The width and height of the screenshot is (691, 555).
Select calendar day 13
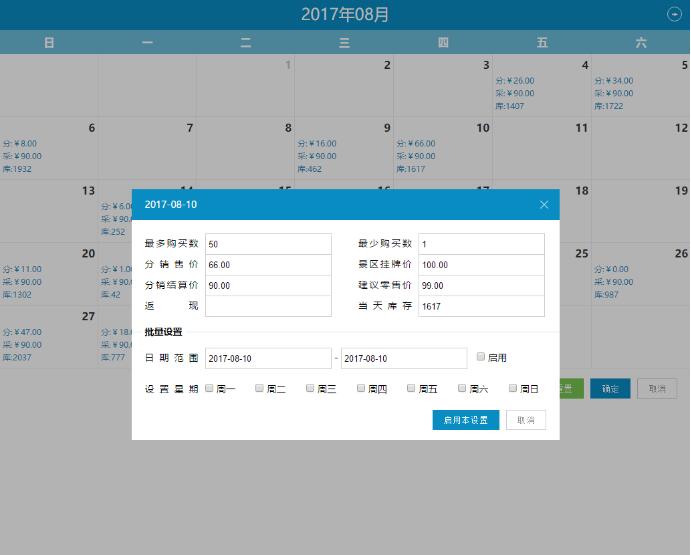[x=48, y=211]
